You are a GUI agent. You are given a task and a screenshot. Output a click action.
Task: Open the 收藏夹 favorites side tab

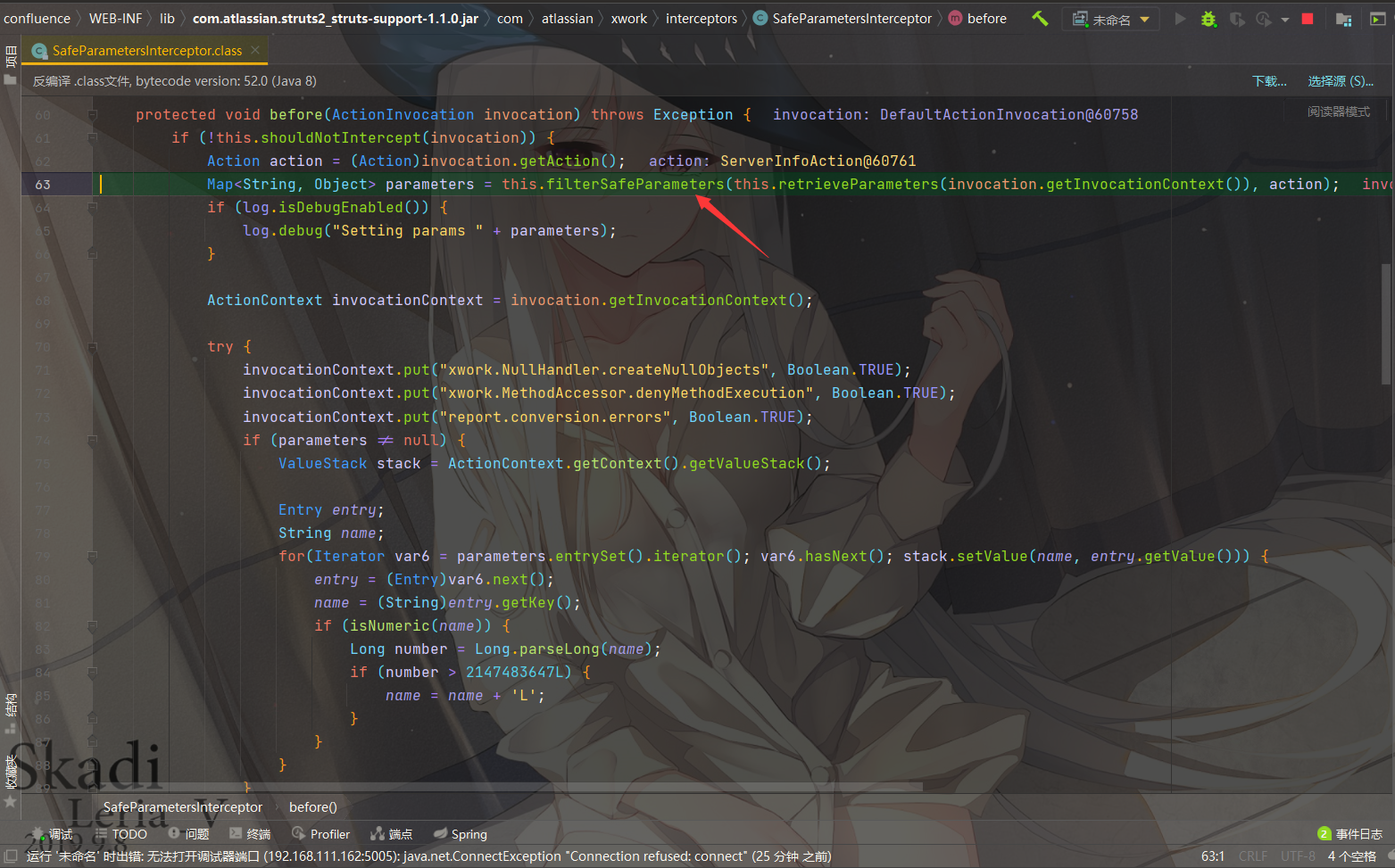11,772
